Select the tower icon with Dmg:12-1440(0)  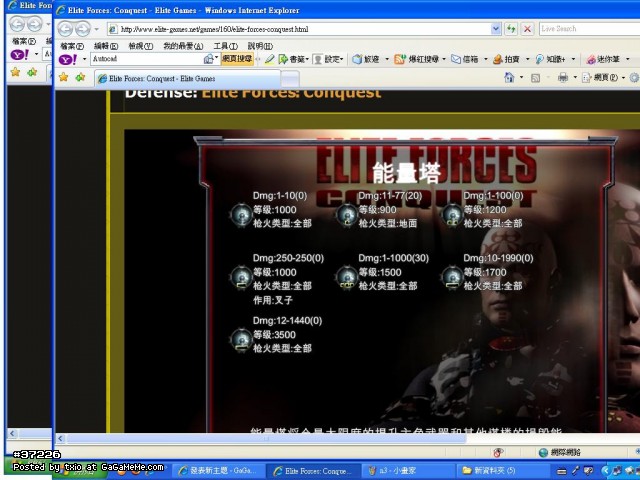241,340
